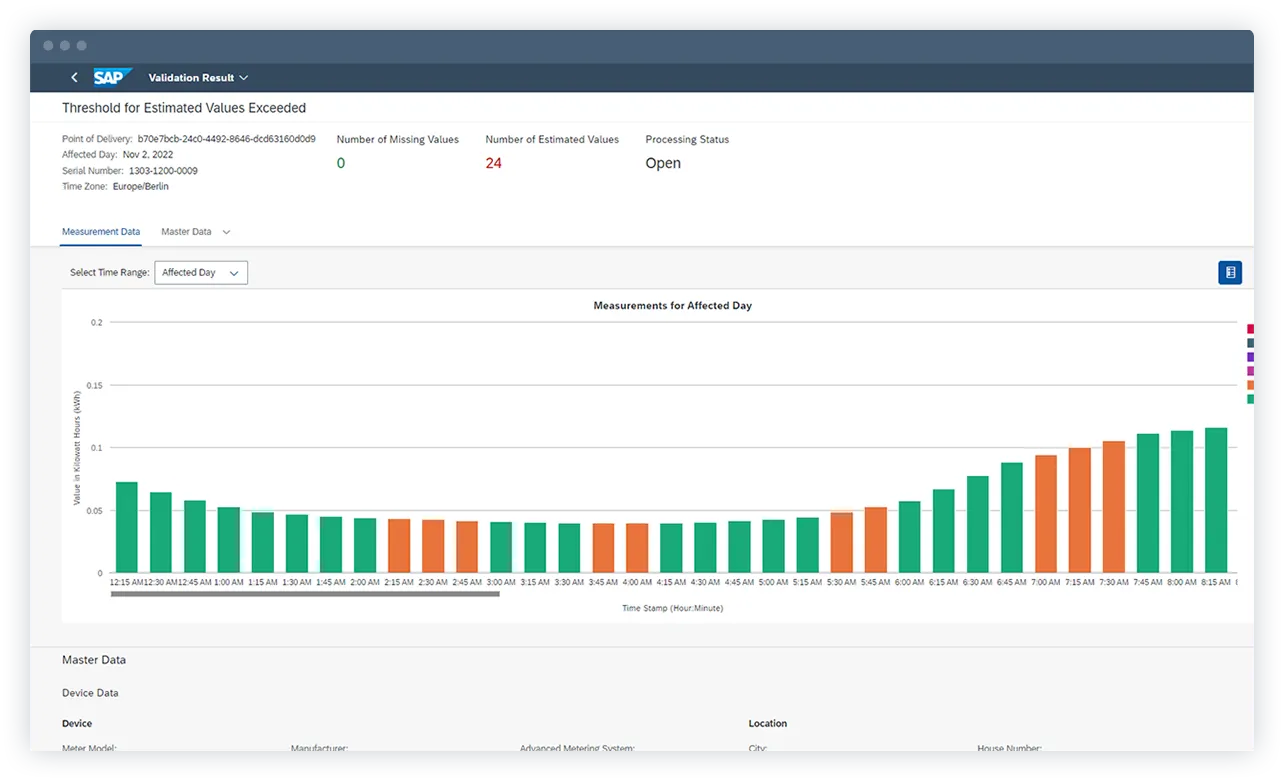Open the Validation Result title dropdown
This screenshot has width=1284, height=780.
point(243,77)
